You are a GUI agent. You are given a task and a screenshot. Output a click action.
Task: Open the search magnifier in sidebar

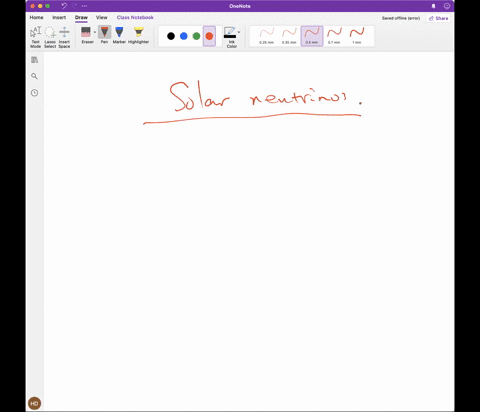pyautogui.click(x=34, y=76)
